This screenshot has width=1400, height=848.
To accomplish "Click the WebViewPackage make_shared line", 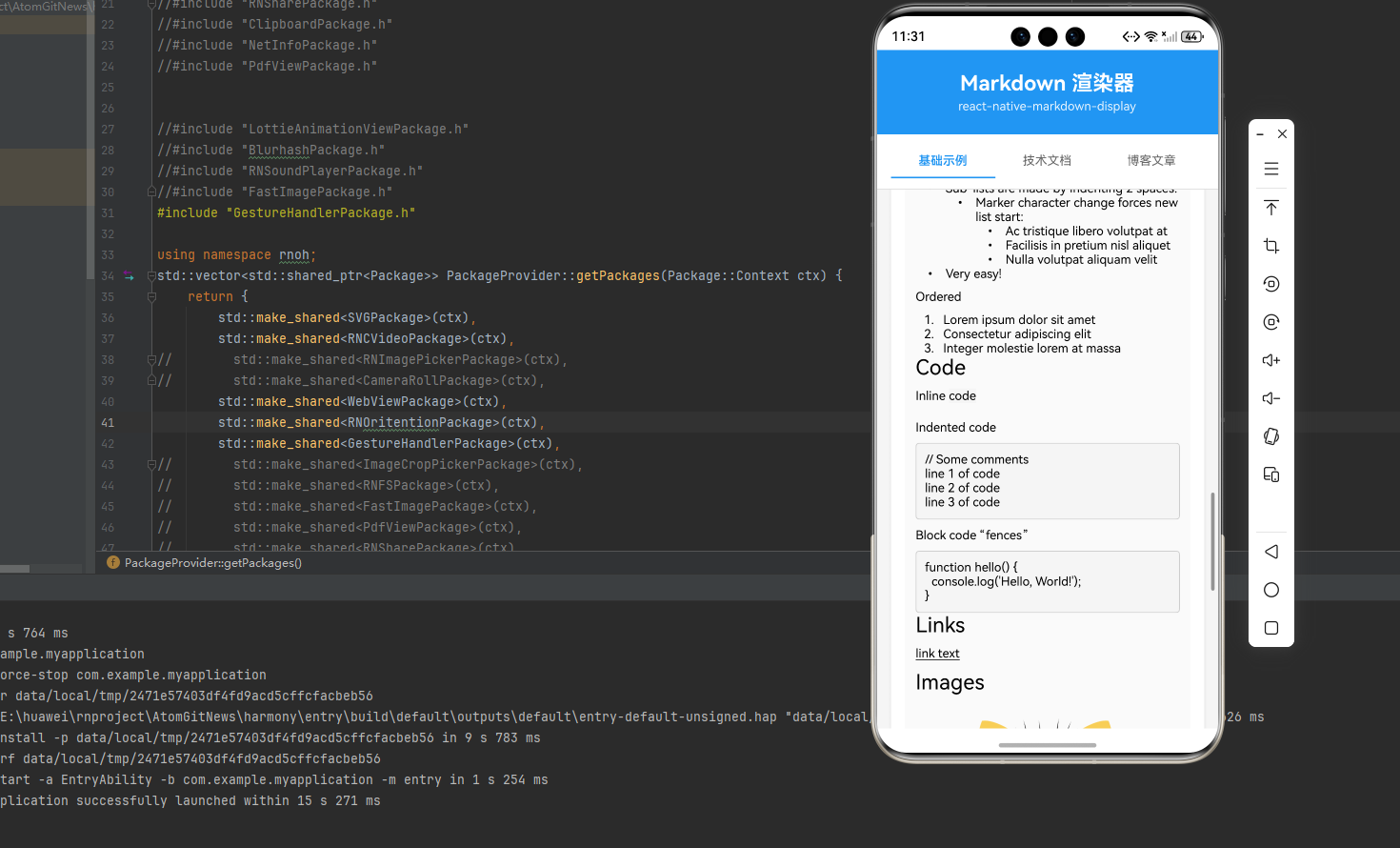I will [x=362, y=402].
